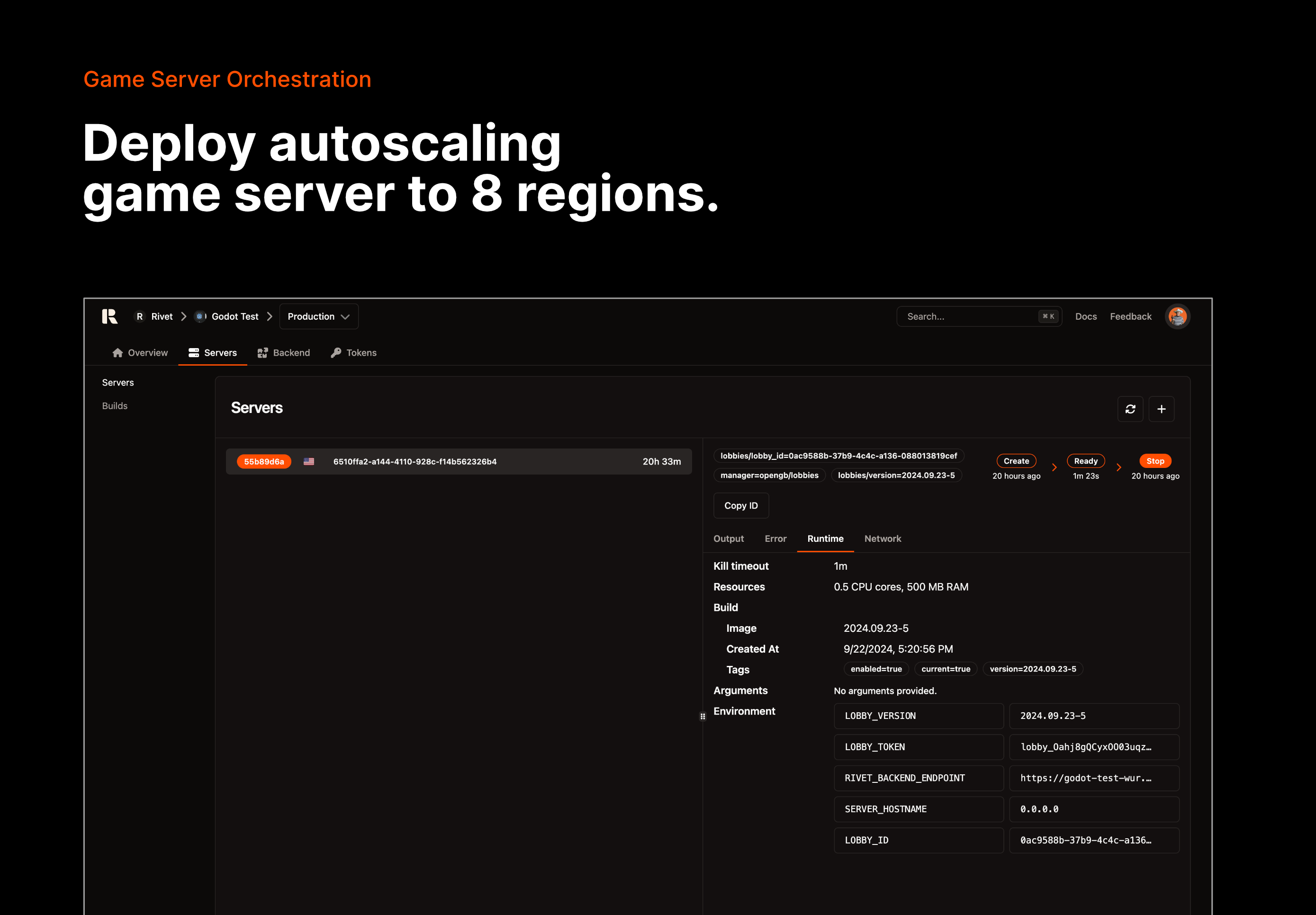
Task: Click the current=true build tag
Action: click(945, 669)
